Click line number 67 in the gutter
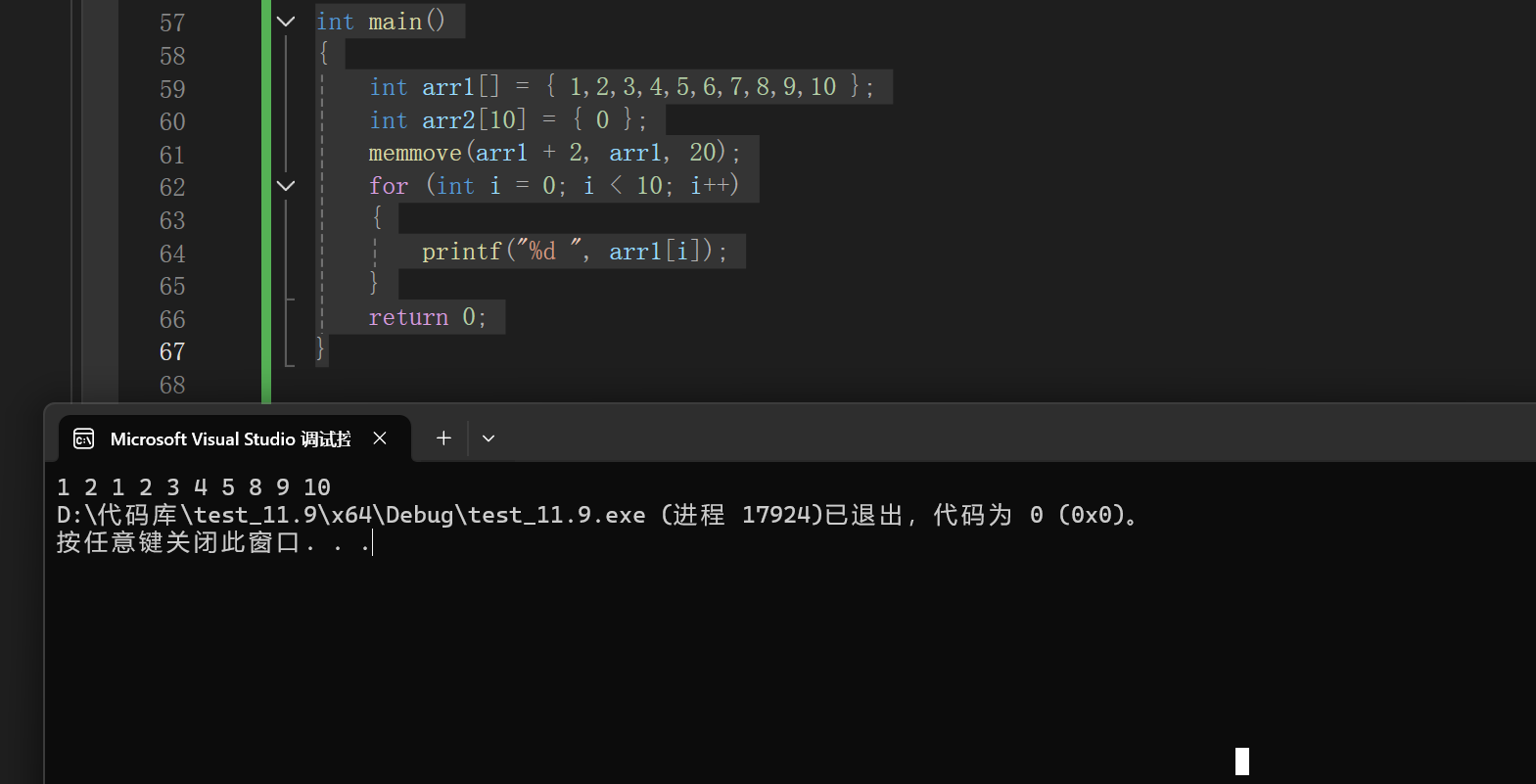1536x784 pixels. 172,351
